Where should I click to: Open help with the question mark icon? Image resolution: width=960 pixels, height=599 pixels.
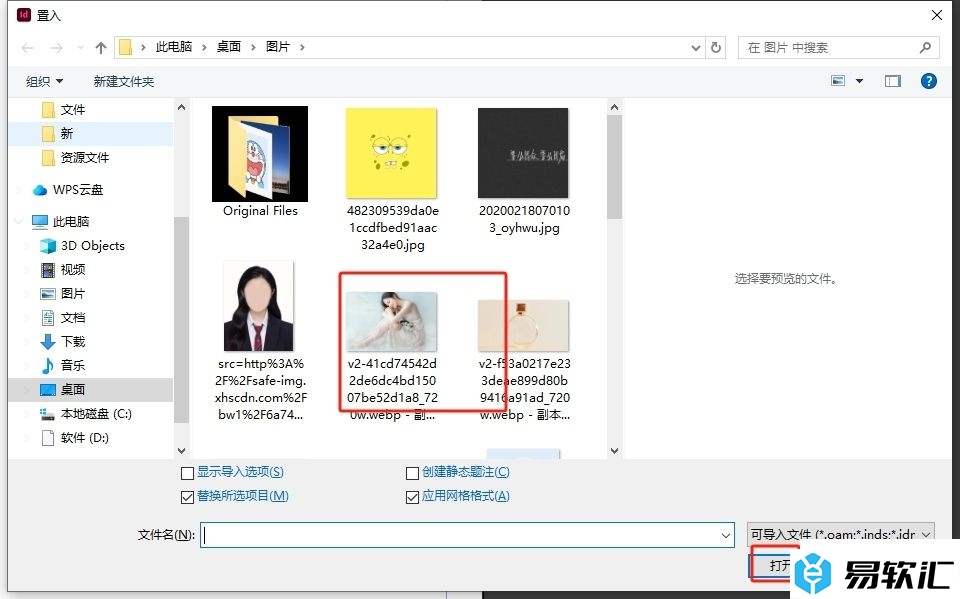tap(928, 81)
